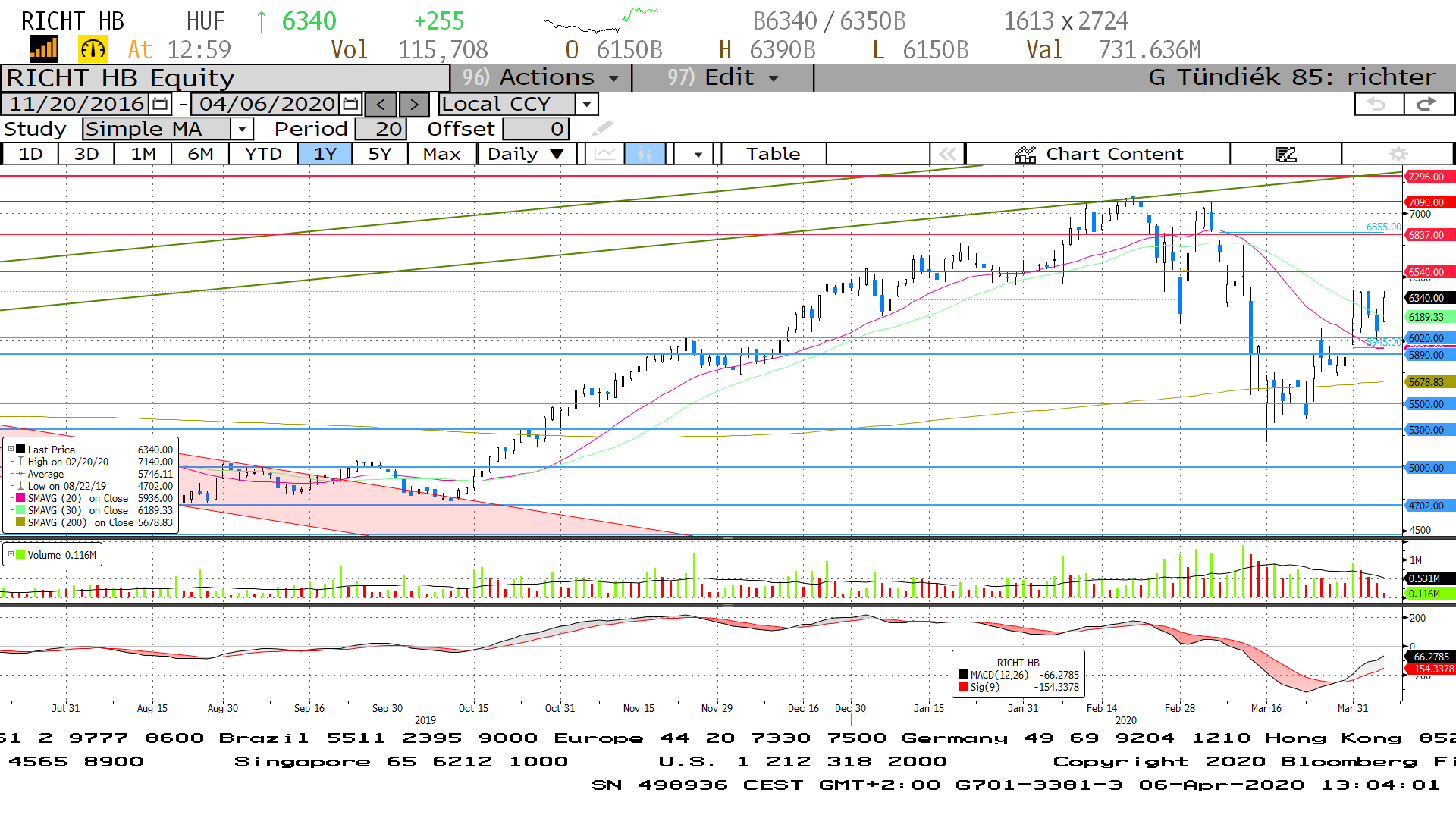
Task: Select the 3D range tab
Action: click(x=86, y=154)
